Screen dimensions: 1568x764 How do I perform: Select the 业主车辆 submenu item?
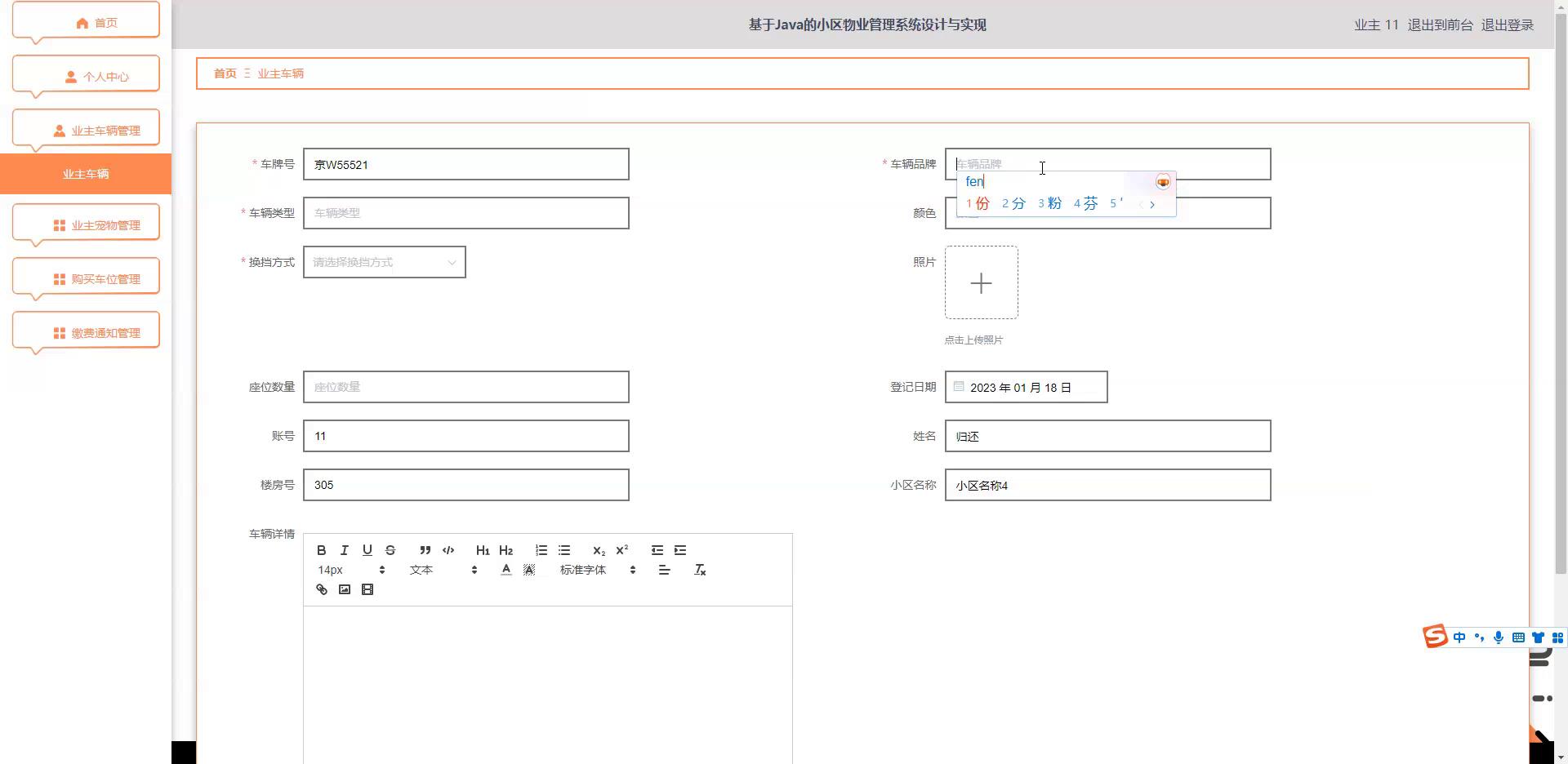coord(86,174)
